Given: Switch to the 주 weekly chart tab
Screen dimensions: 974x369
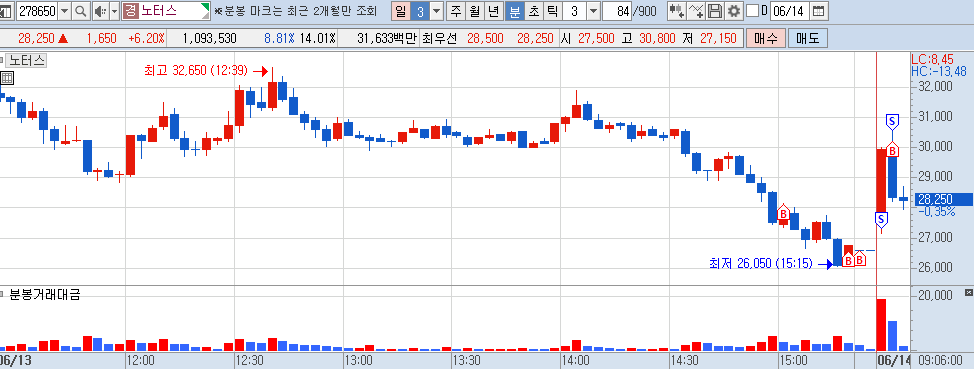Looking at the screenshot, I should 456,11.
